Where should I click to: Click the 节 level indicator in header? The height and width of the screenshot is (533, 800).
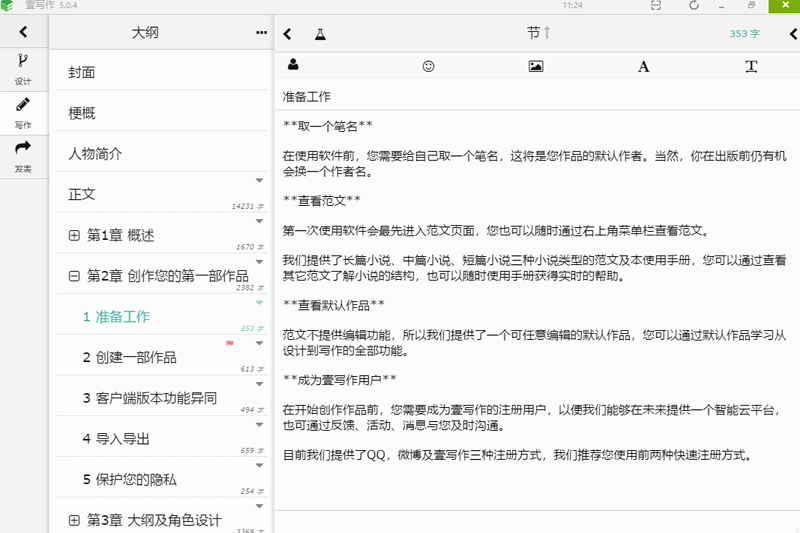(538, 33)
